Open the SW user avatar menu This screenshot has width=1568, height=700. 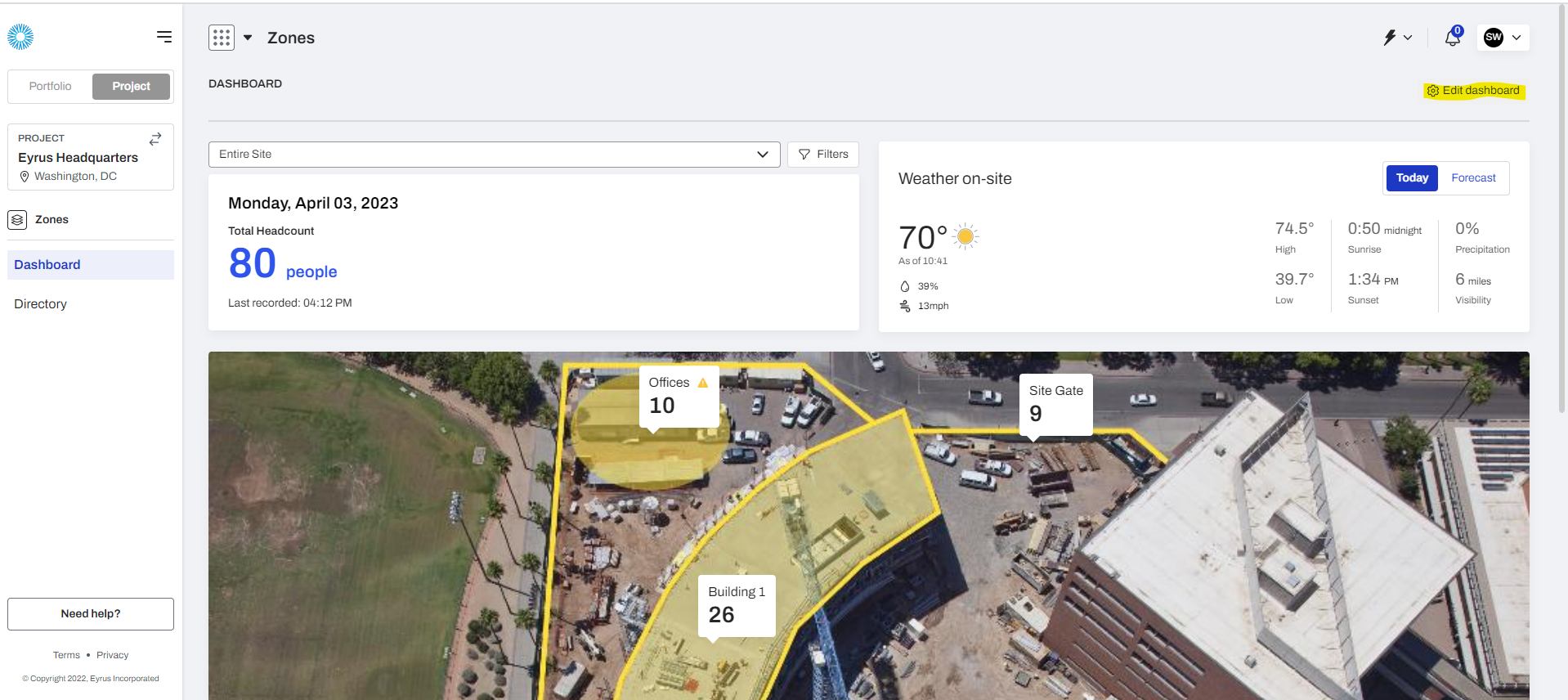(1503, 38)
